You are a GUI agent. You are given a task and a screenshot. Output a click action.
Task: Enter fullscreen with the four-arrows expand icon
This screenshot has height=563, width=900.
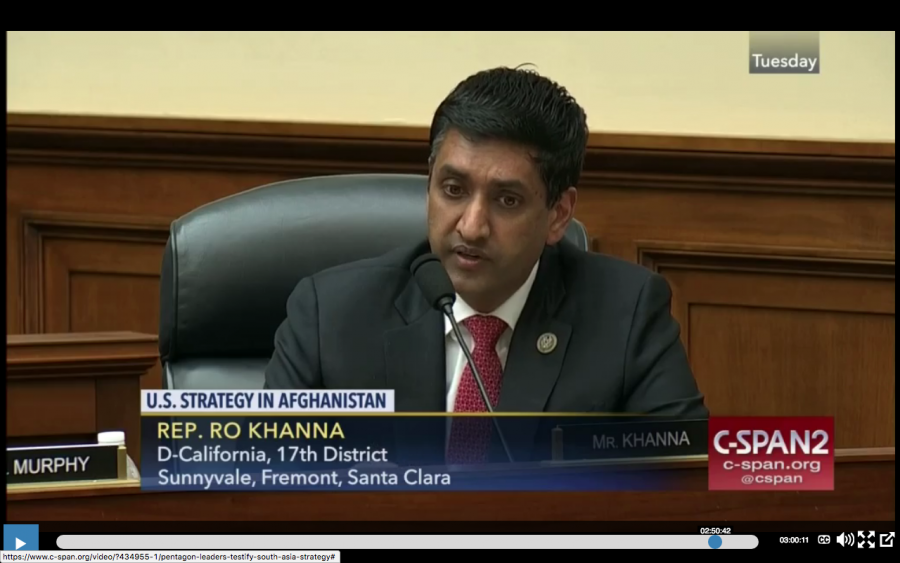click(x=866, y=539)
